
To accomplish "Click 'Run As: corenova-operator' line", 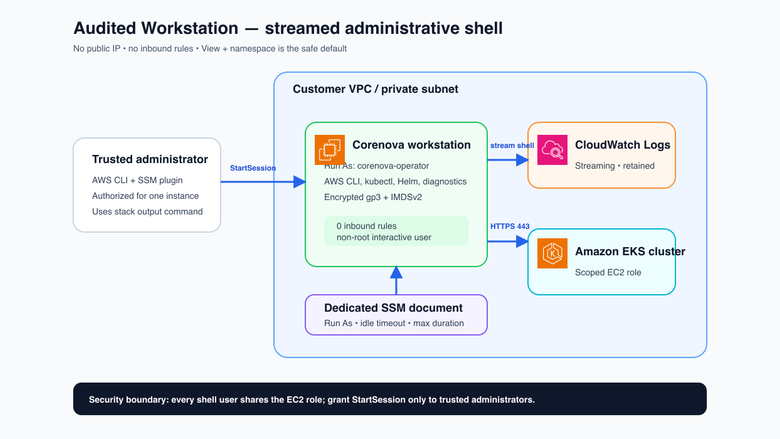I will coord(377,166).
